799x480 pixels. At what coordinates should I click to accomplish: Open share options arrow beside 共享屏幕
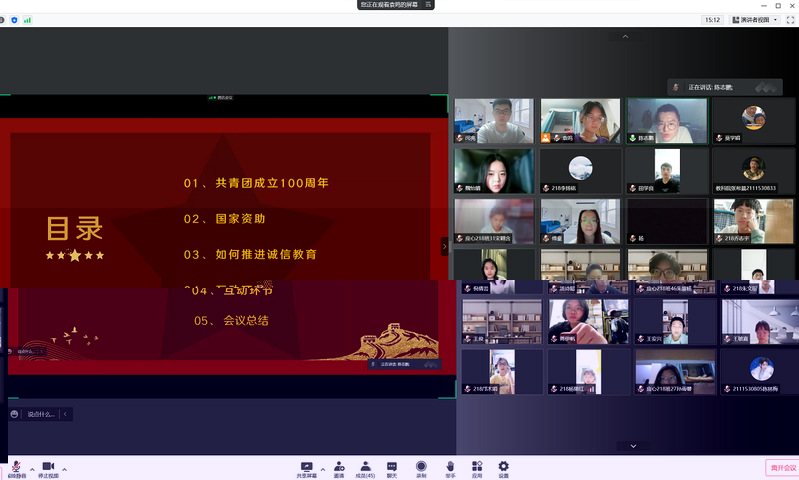[x=323, y=469]
